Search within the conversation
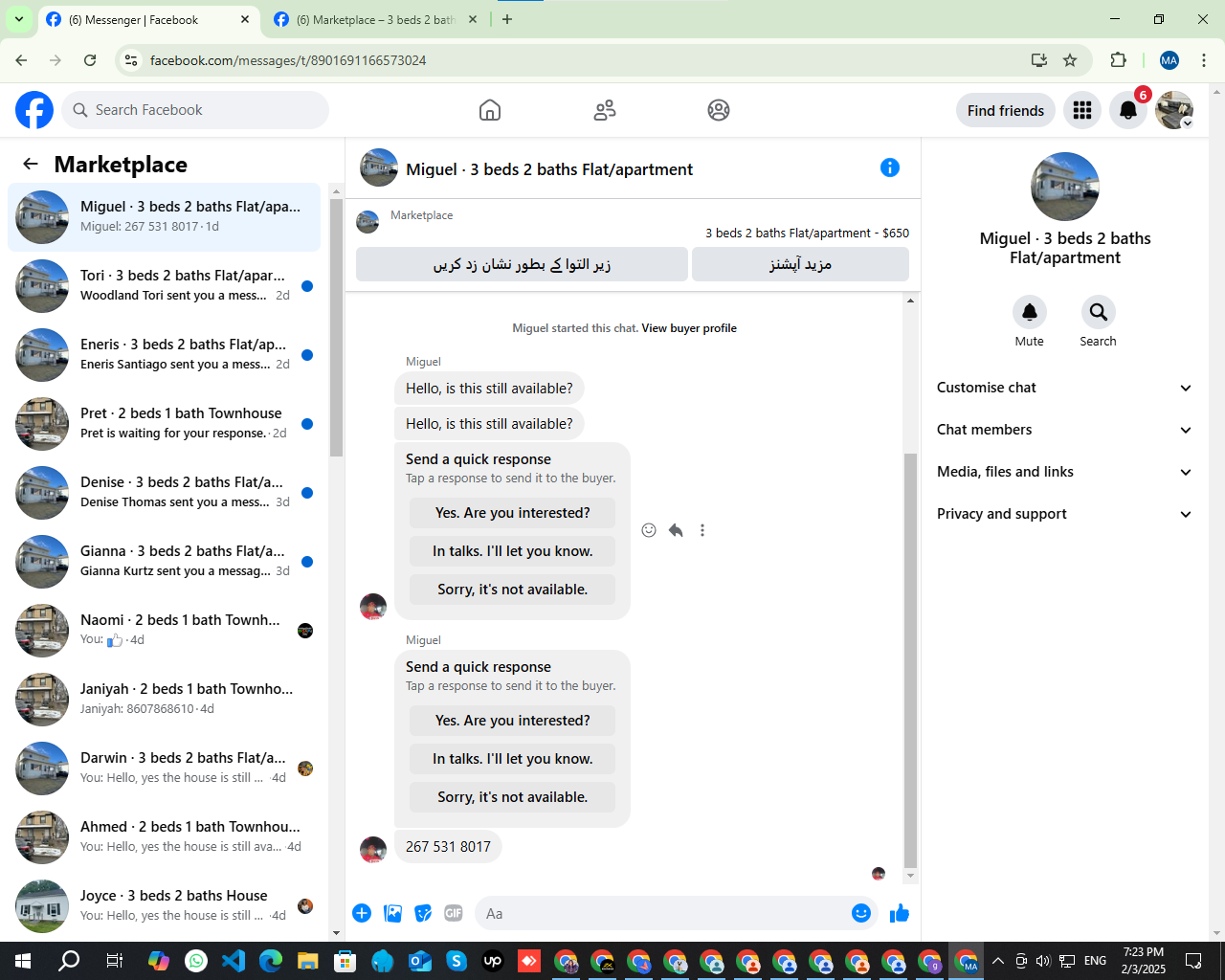The height and width of the screenshot is (980, 1225). pos(1099,312)
